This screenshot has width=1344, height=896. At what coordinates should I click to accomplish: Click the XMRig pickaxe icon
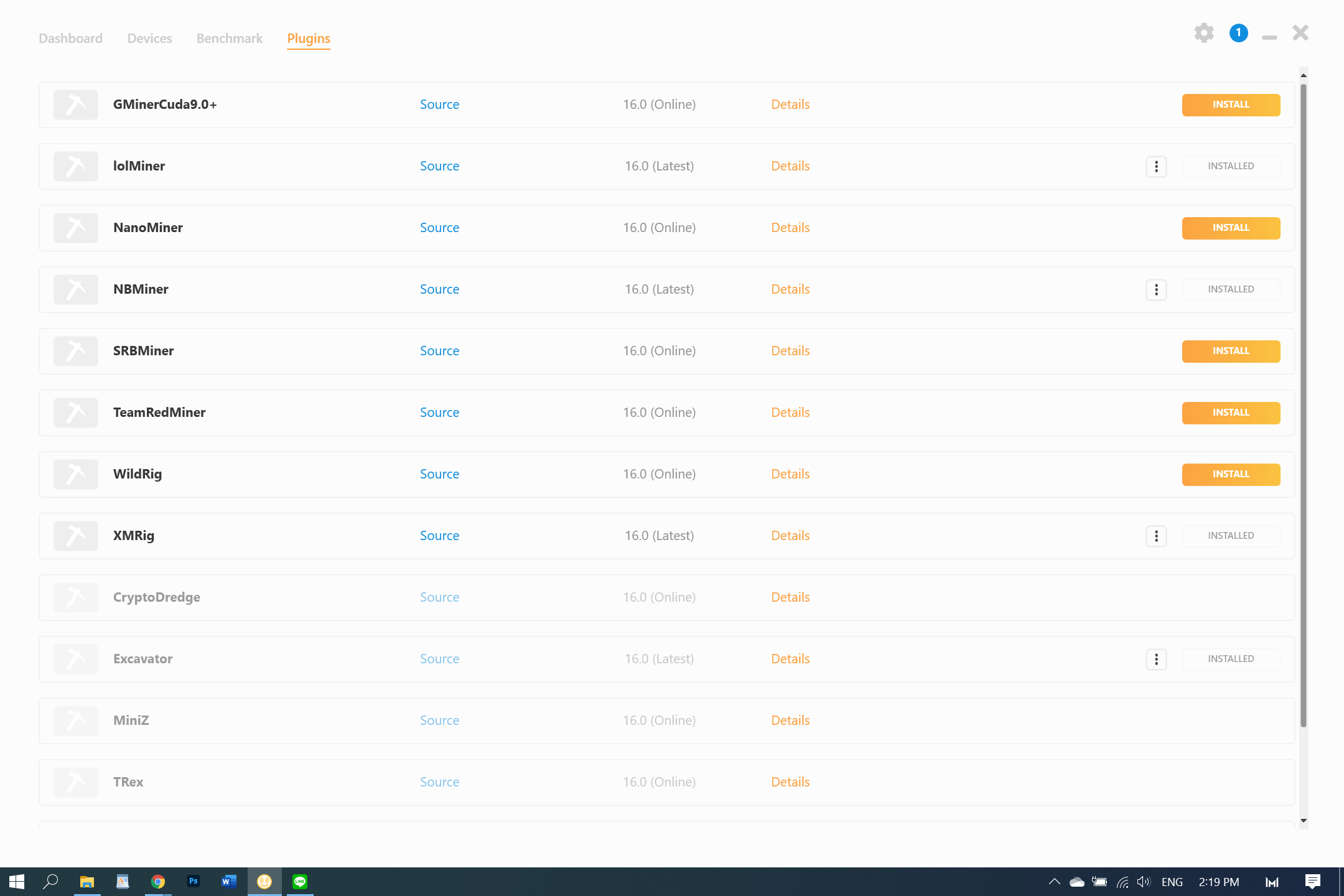click(x=76, y=536)
